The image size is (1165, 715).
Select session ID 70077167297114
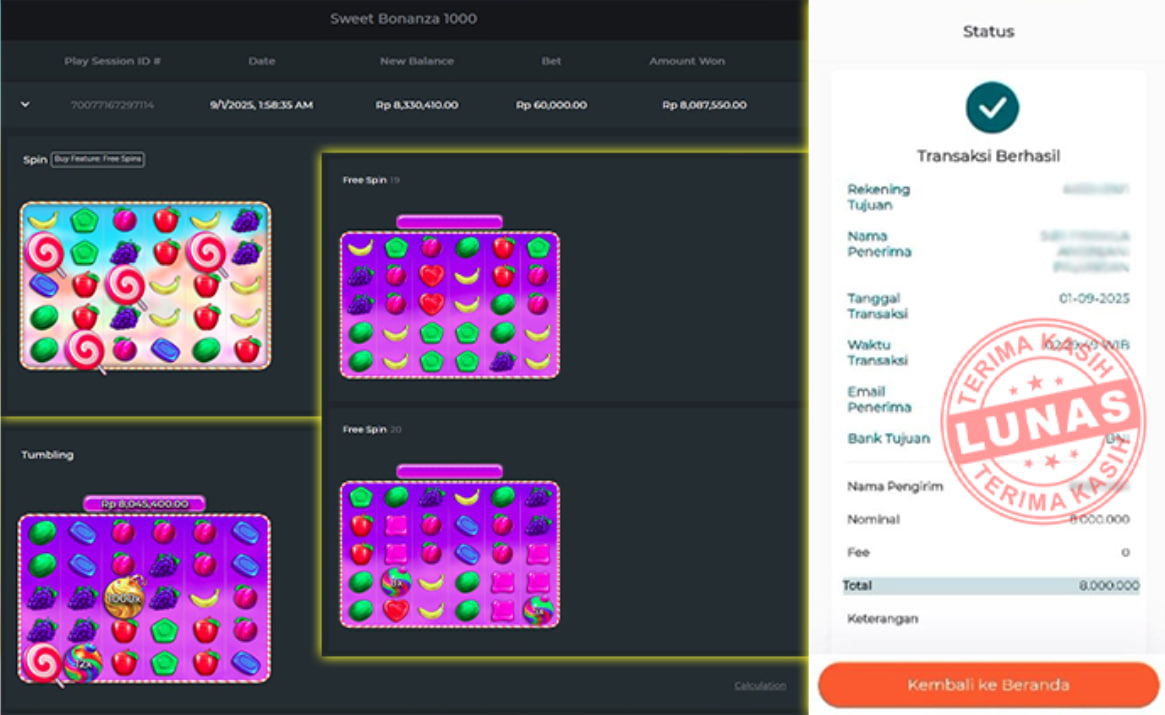tap(112, 105)
